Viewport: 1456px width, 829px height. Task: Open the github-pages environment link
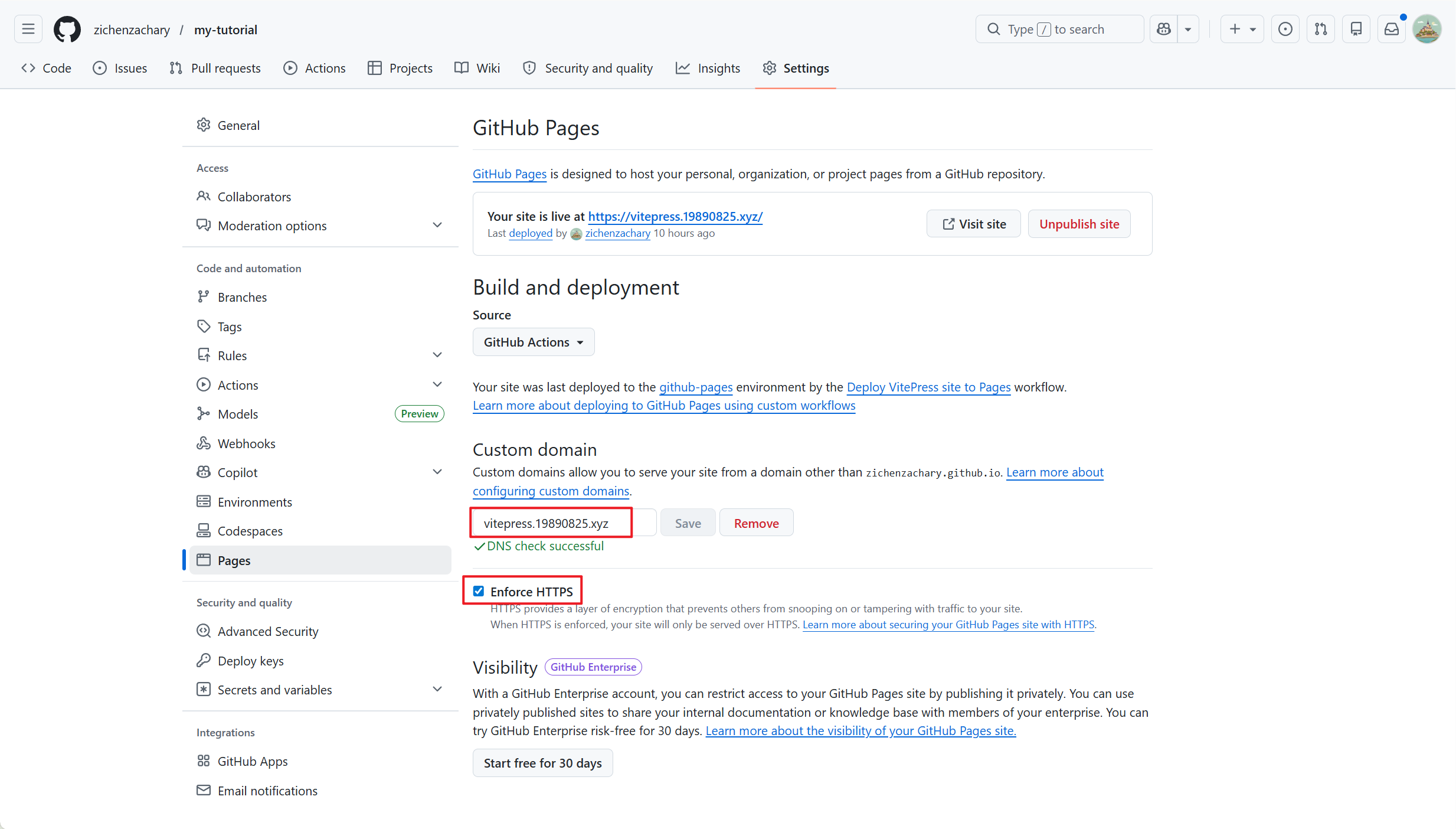coord(696,387)
